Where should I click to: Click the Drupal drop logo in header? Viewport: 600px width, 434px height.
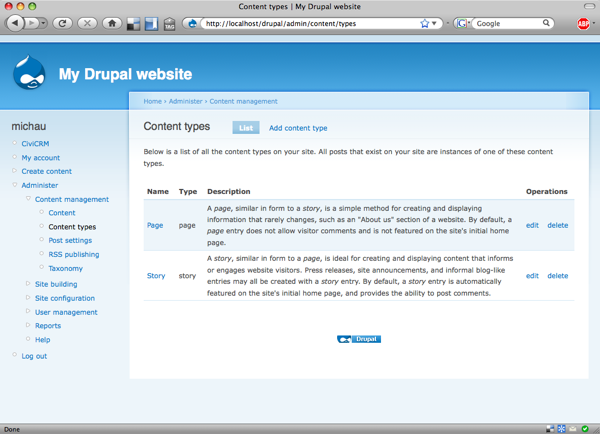tap(29, 73)
